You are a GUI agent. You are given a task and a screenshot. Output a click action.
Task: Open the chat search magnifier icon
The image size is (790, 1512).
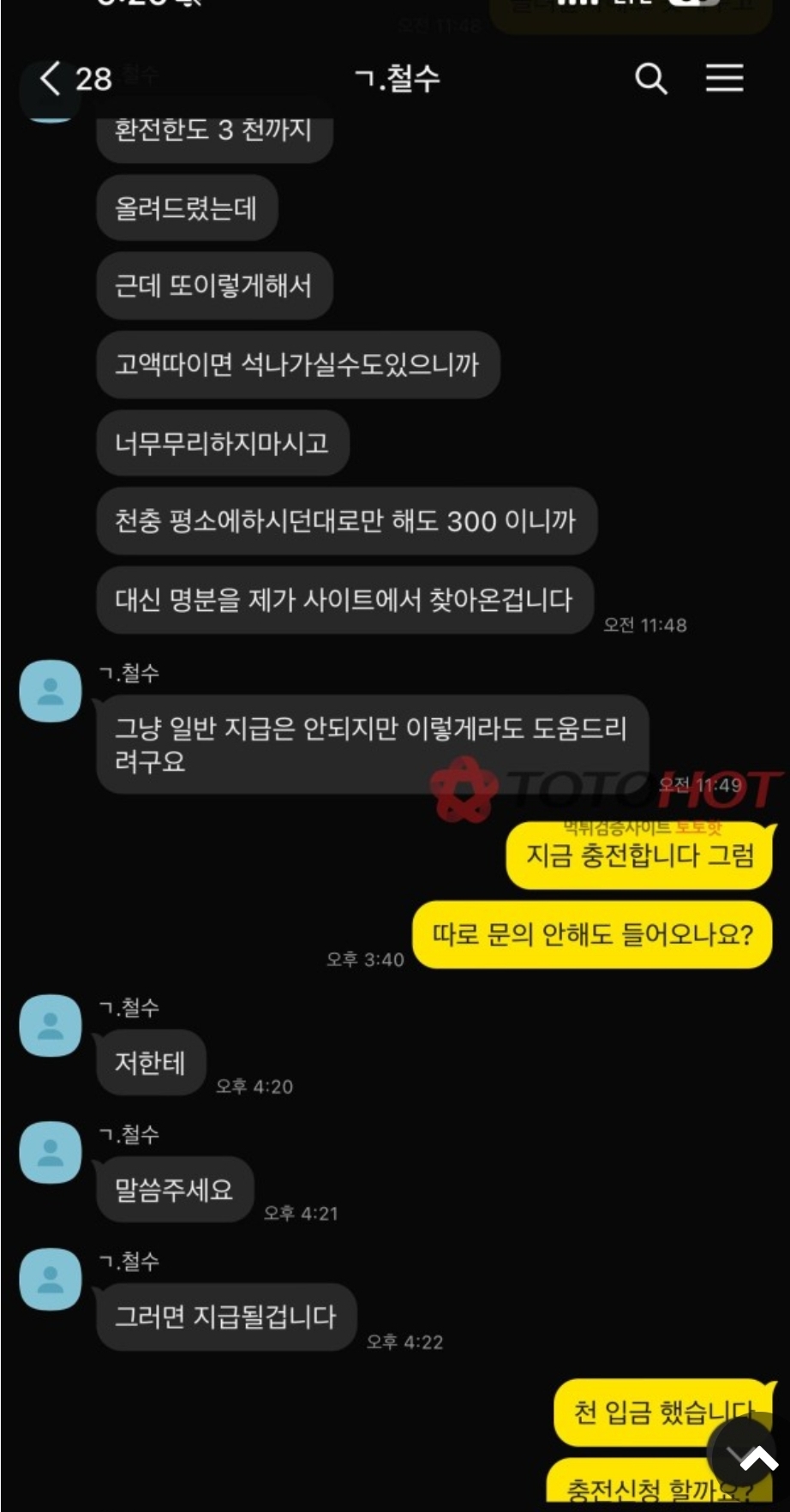tap(650, 79)
